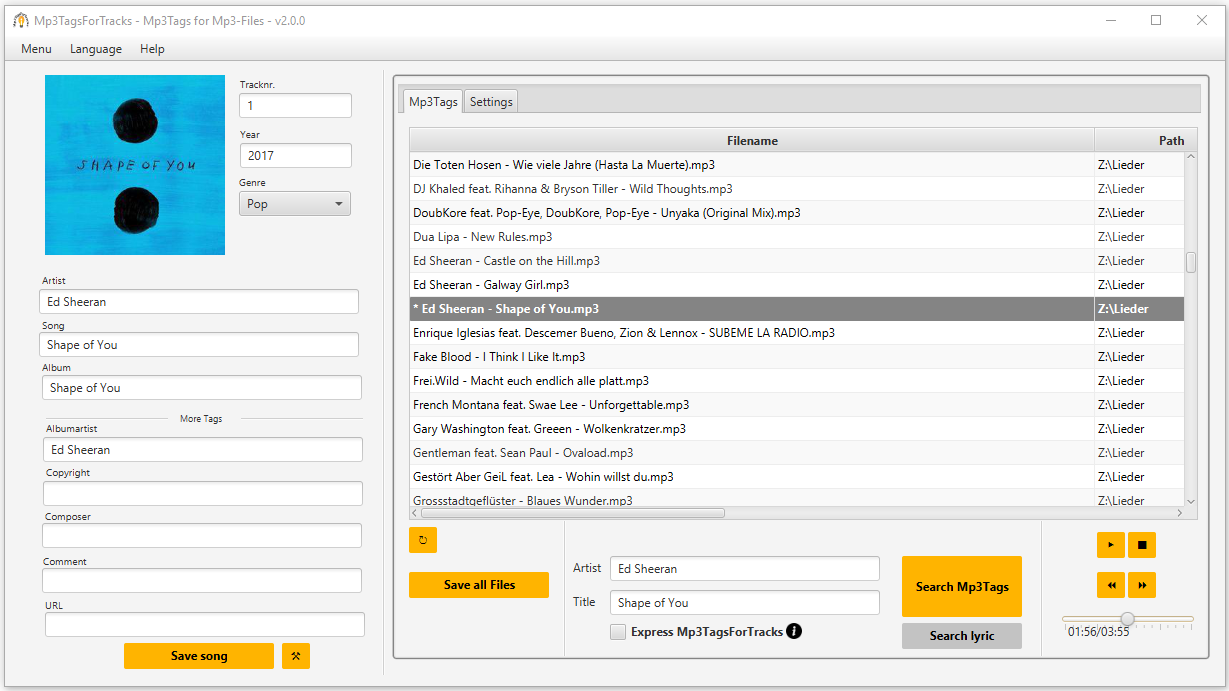Viewport: 1229px width, 691px height.
Task: Select row Enrique Iglesias - SUBEME LA RADIO.mp3
Action: [797, 333]
